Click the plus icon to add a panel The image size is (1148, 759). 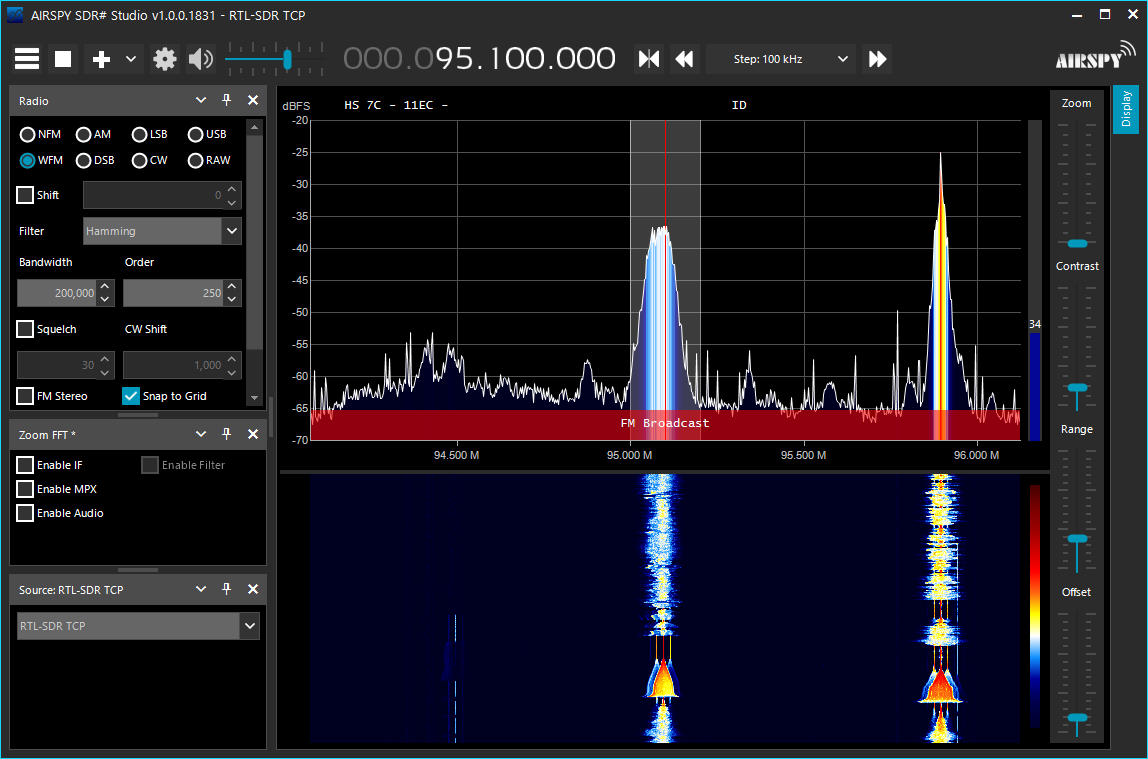101,59
